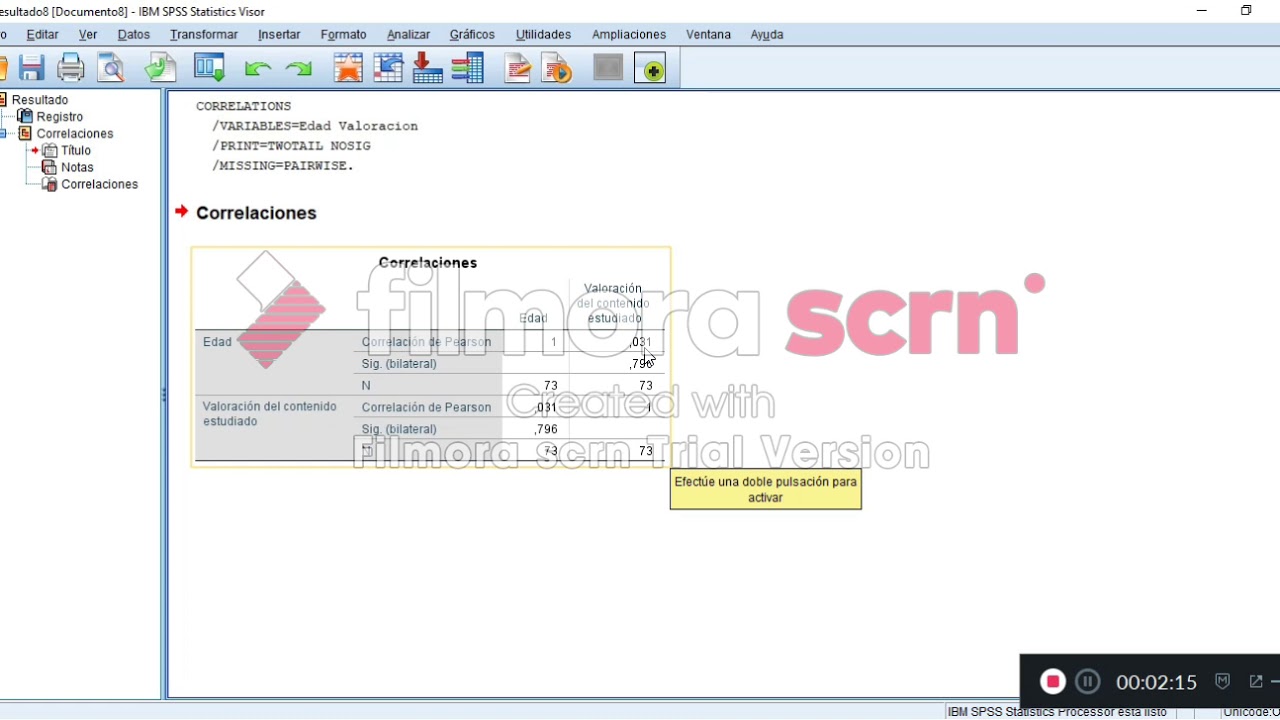The image size is (1280, 720).
Task: Click the Go to Case icon
Action: pos(388,68)
